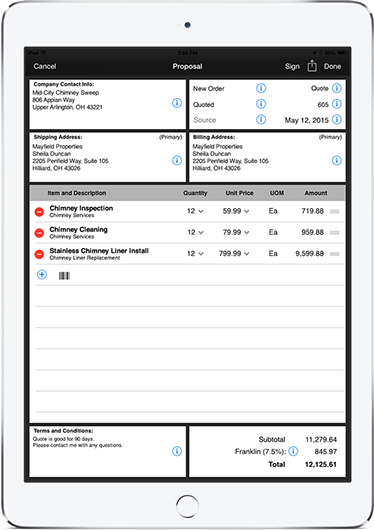
Task: Tap info icon beside Source field
Action: point(261,119)
